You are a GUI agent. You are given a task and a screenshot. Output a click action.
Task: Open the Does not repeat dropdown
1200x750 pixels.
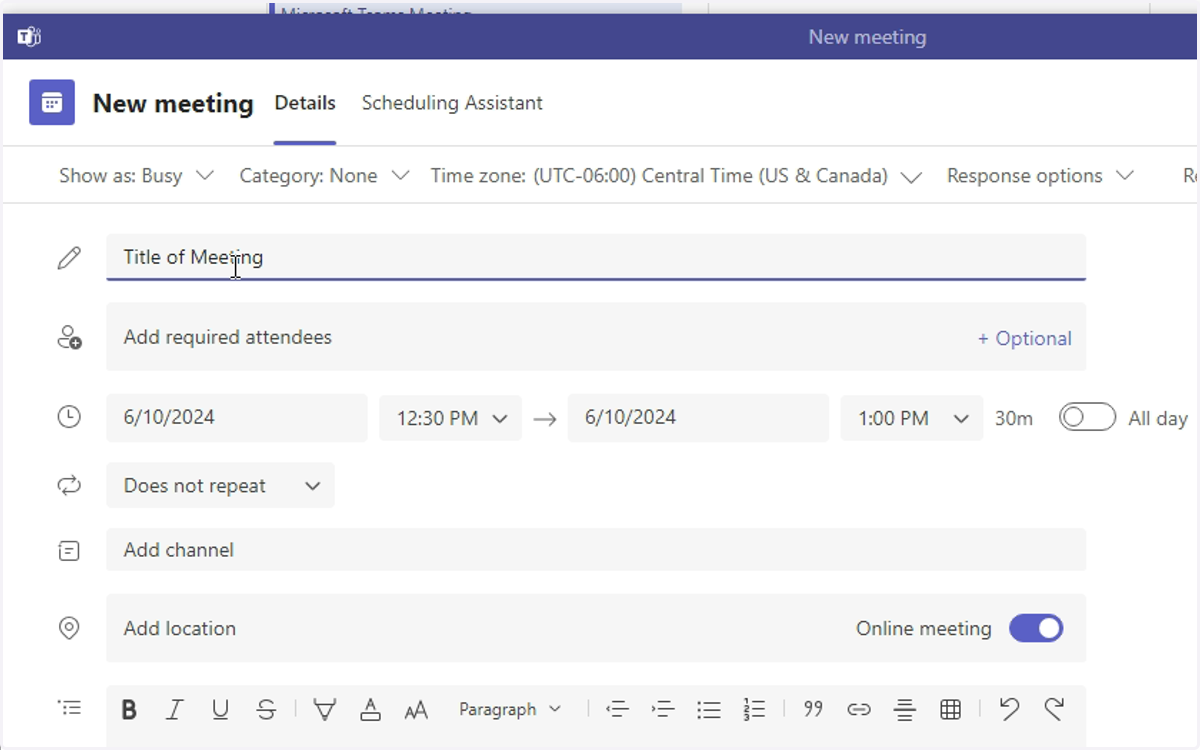tap(220, 485)
